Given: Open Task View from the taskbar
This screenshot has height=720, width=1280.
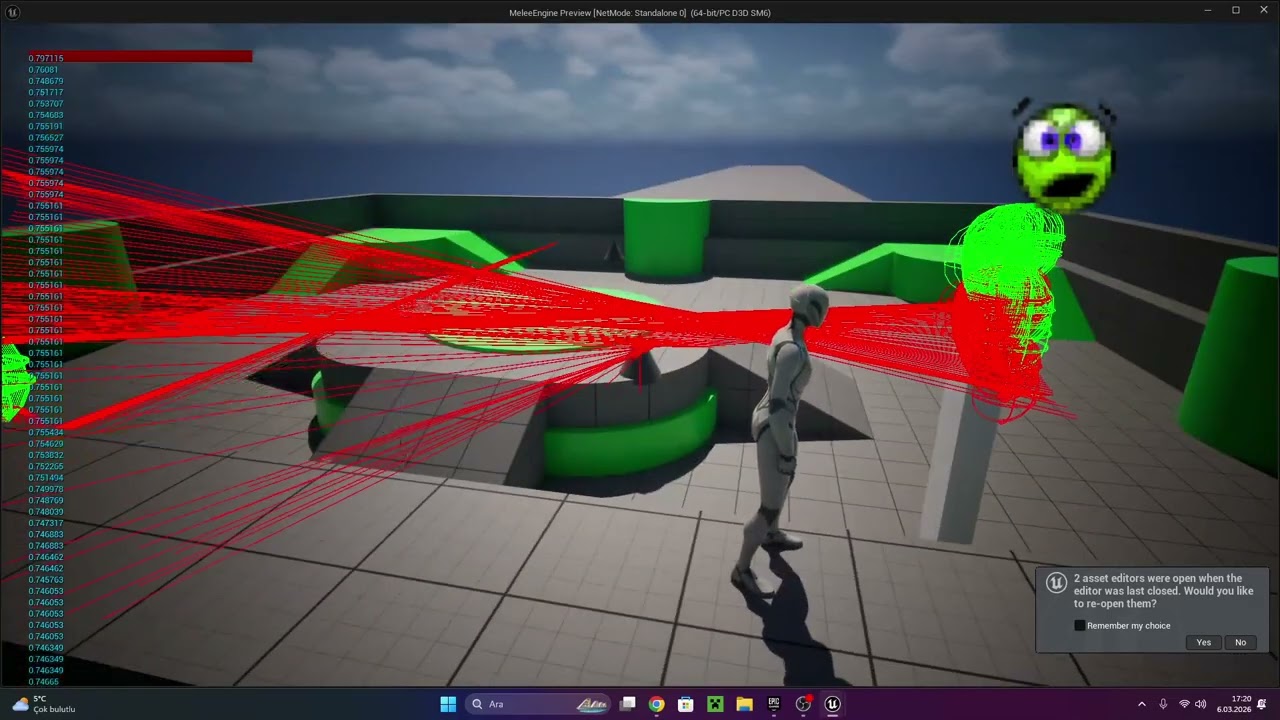Looking at the screenshot, I should tap(628, 704).
